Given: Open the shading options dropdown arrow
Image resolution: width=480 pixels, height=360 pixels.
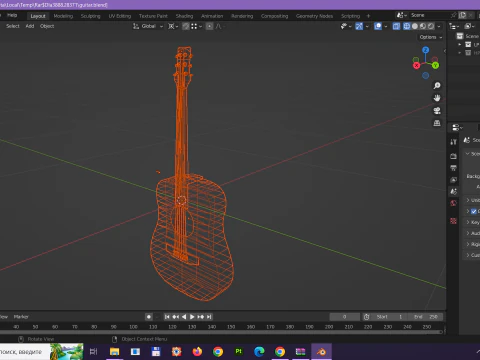Looking at the screenshot, I should [439, 26].
